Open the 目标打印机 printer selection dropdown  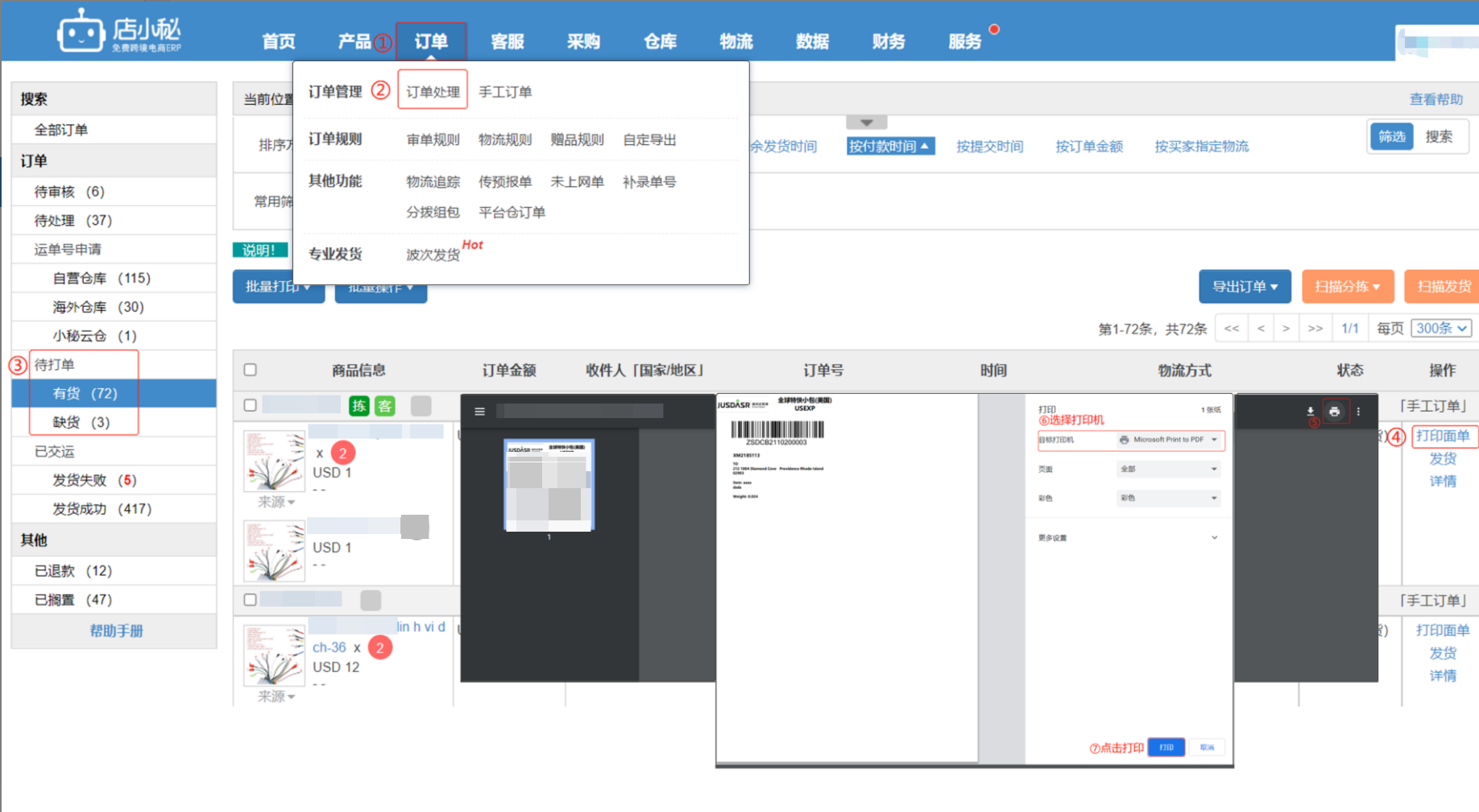coord(1167,440)
